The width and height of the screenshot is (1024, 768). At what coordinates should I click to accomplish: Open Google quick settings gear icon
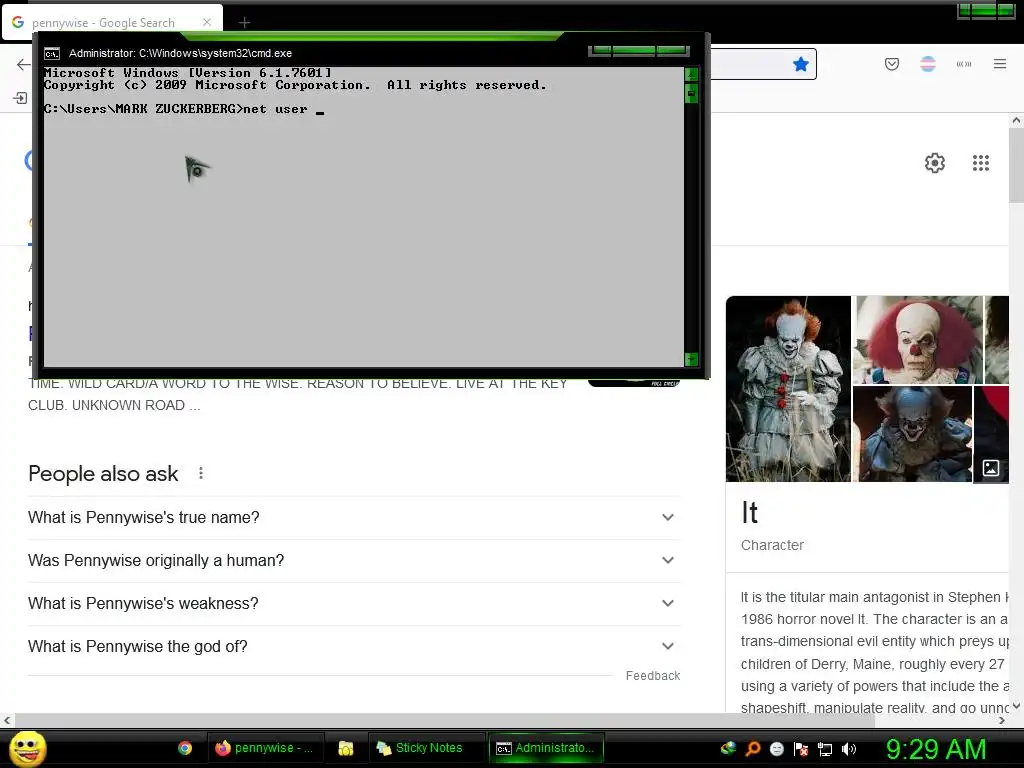(935, 163)
